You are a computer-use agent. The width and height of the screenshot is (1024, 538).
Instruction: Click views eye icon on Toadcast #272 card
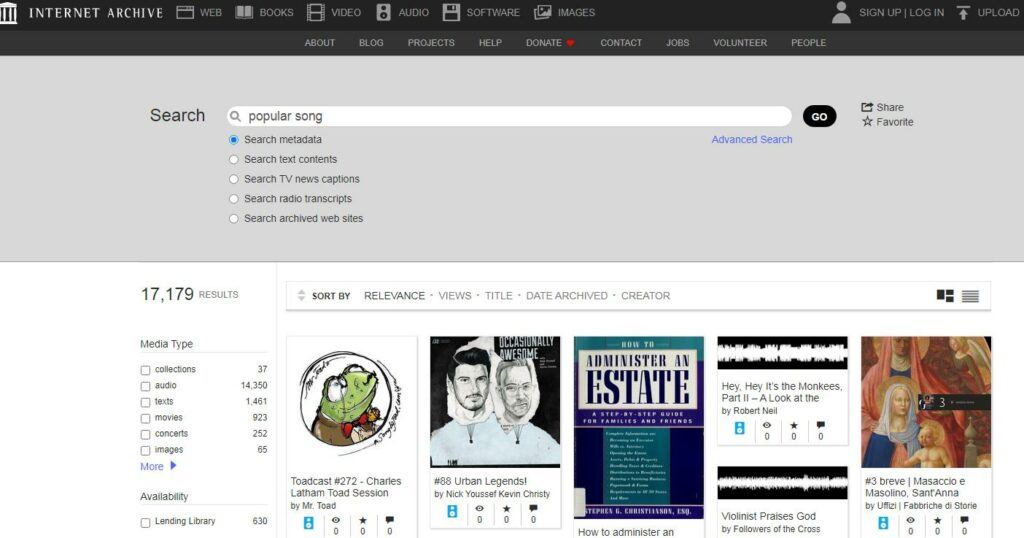point(336,520)
